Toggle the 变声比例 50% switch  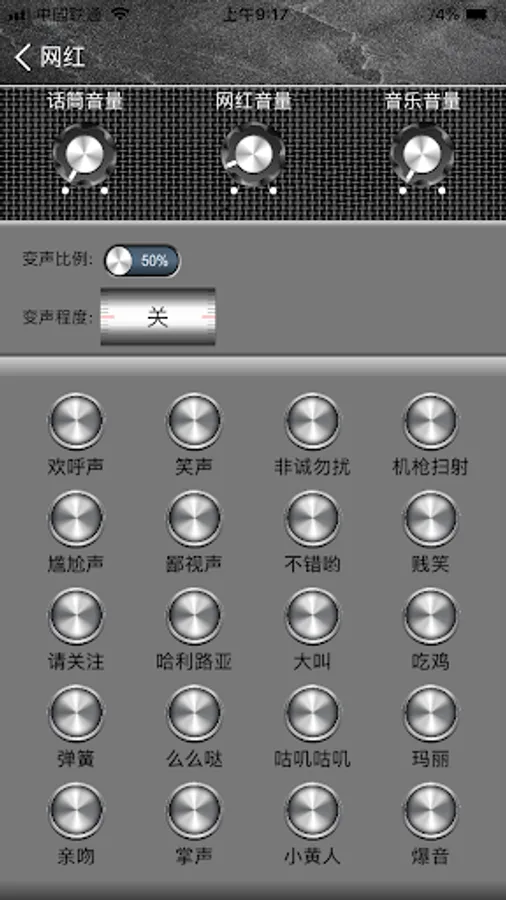[142, 261]
